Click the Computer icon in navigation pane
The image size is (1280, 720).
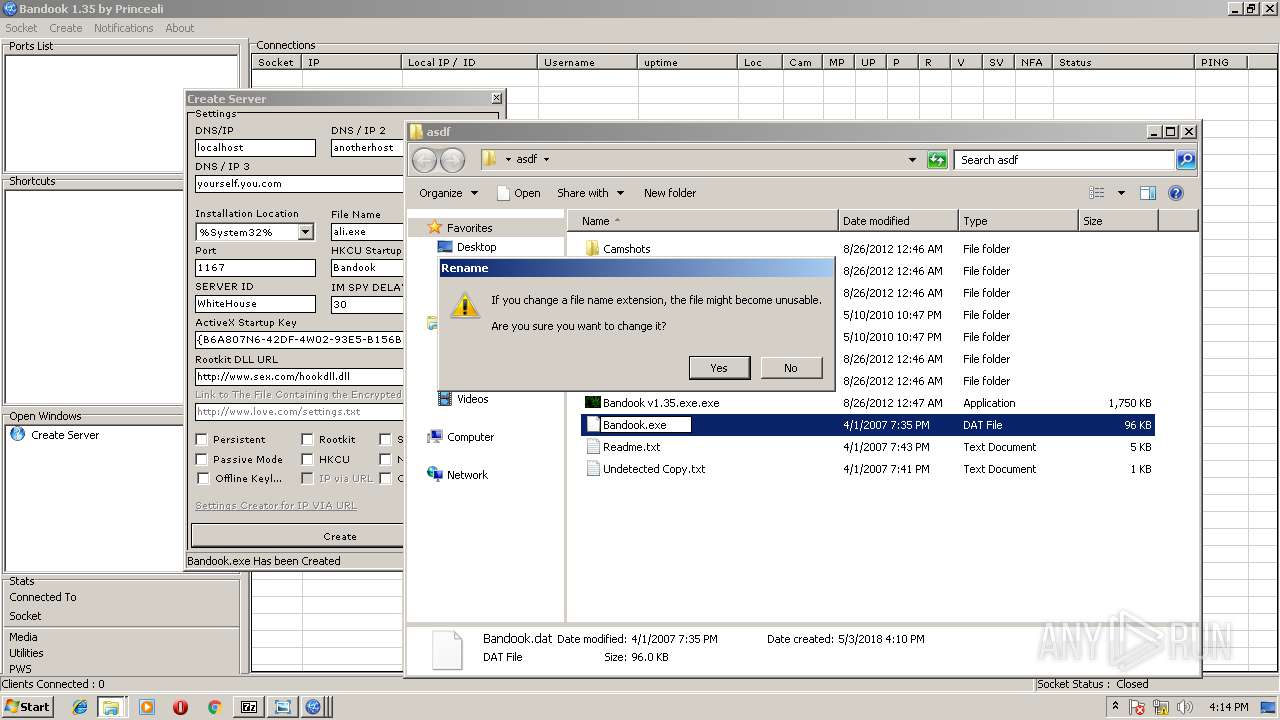[x=435, y=437]
